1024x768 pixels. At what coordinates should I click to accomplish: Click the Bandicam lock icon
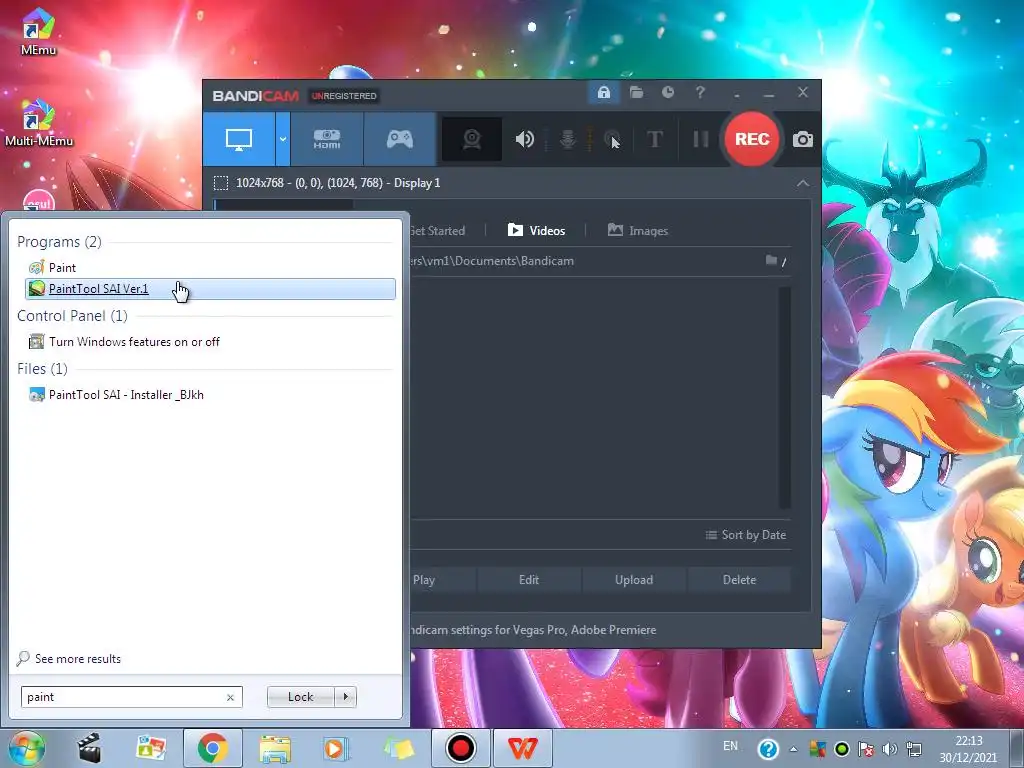coord(603,93)
